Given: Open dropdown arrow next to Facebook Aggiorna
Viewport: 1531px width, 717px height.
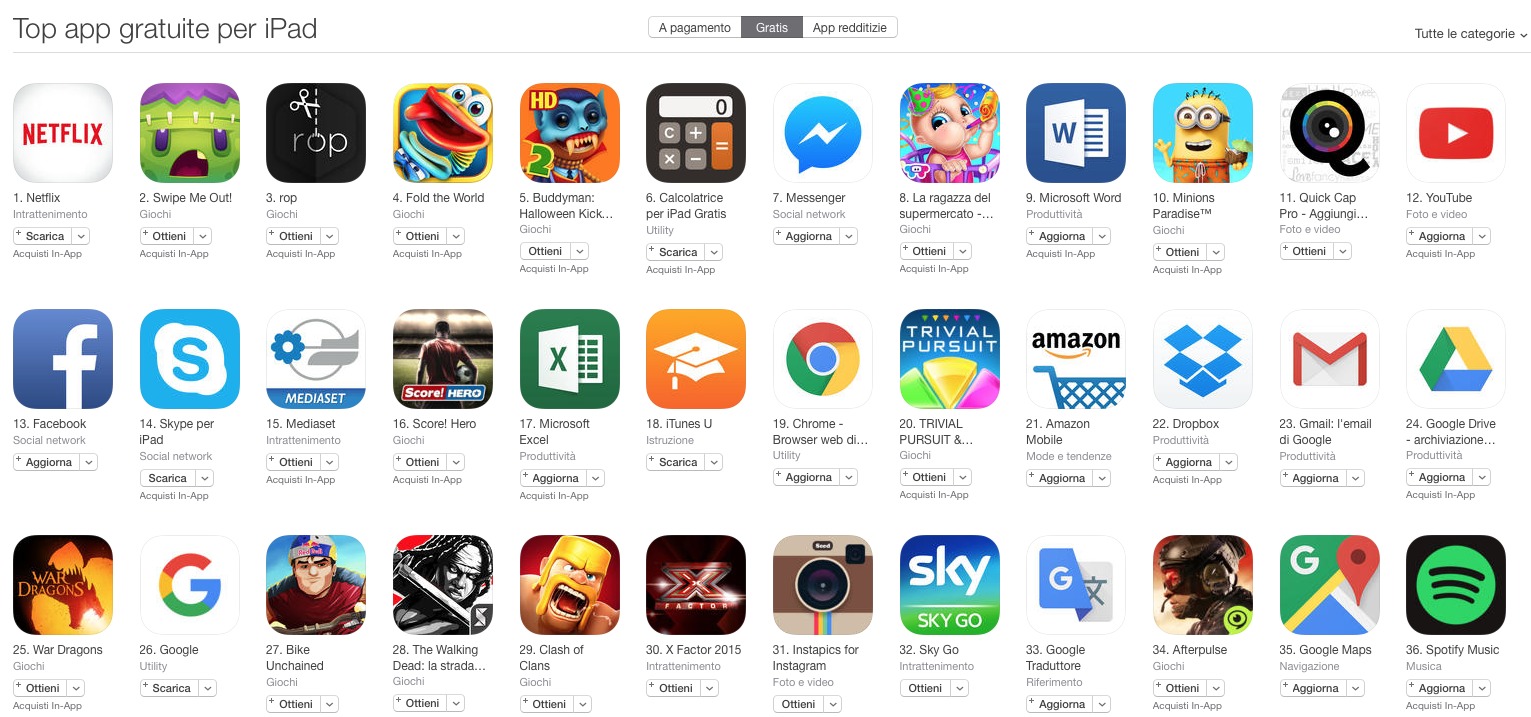Looking at the screenshot, I should tap(89, 462).
